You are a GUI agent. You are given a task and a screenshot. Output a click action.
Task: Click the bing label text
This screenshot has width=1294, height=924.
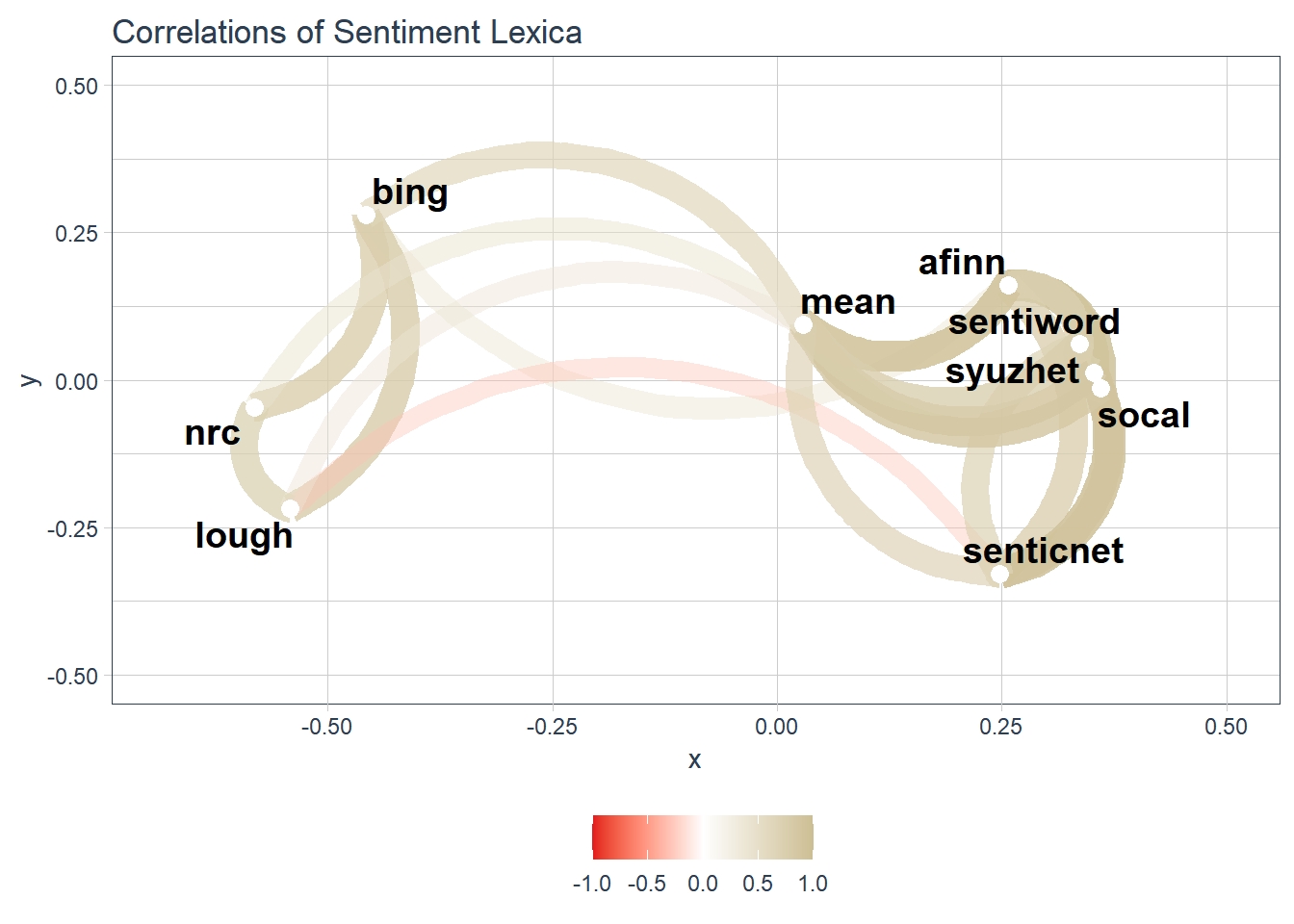(x=410, y=192)
